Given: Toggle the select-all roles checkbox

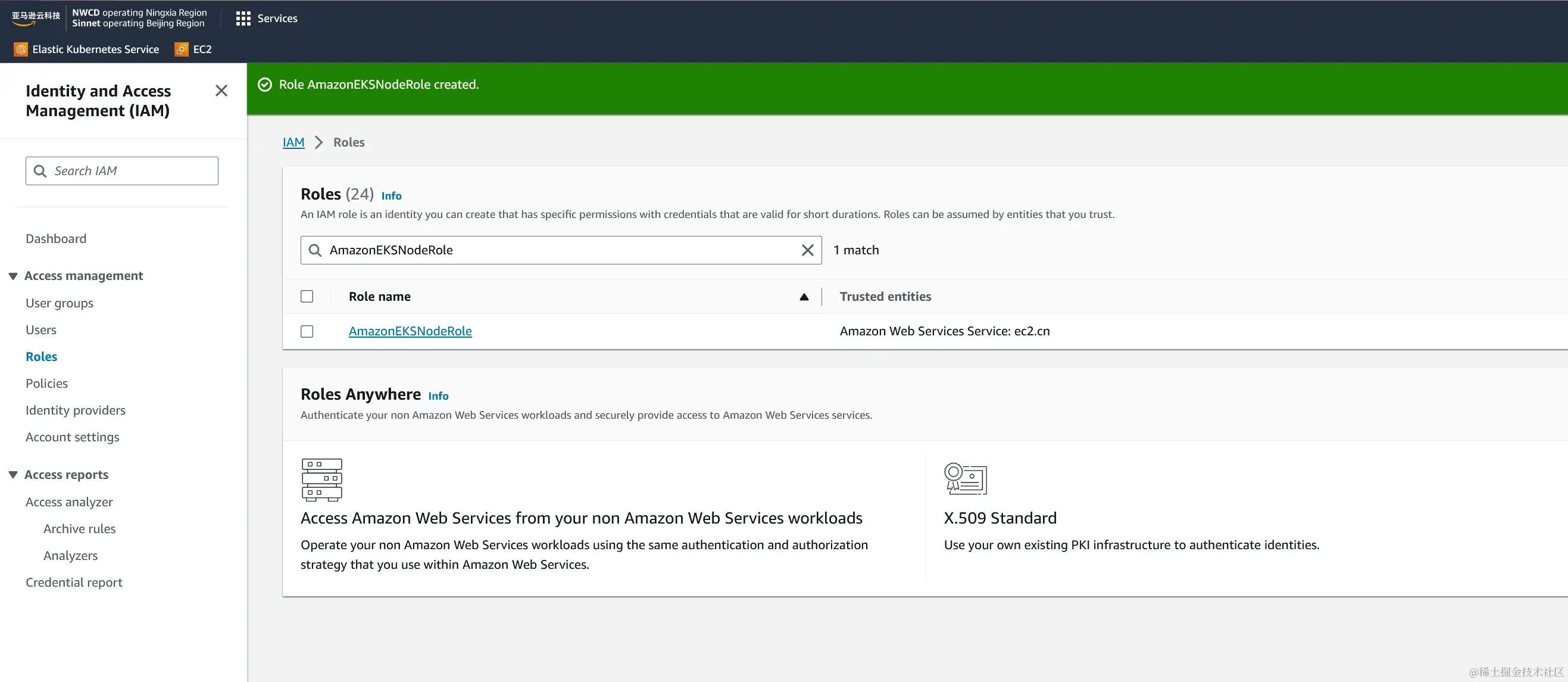Looking at the screenshot, I should click(x=307, y=297).
